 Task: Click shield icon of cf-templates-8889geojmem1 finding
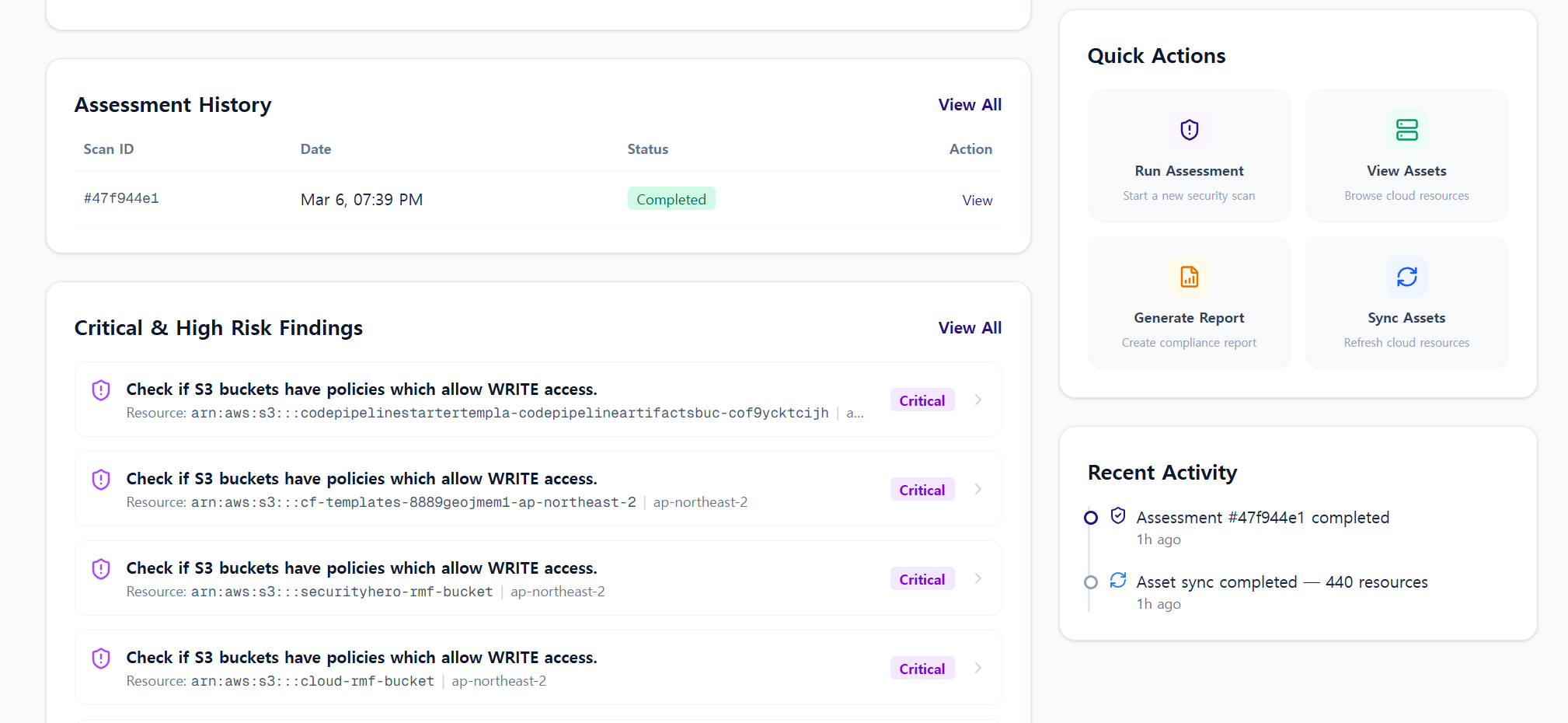[x=101, y=480]
